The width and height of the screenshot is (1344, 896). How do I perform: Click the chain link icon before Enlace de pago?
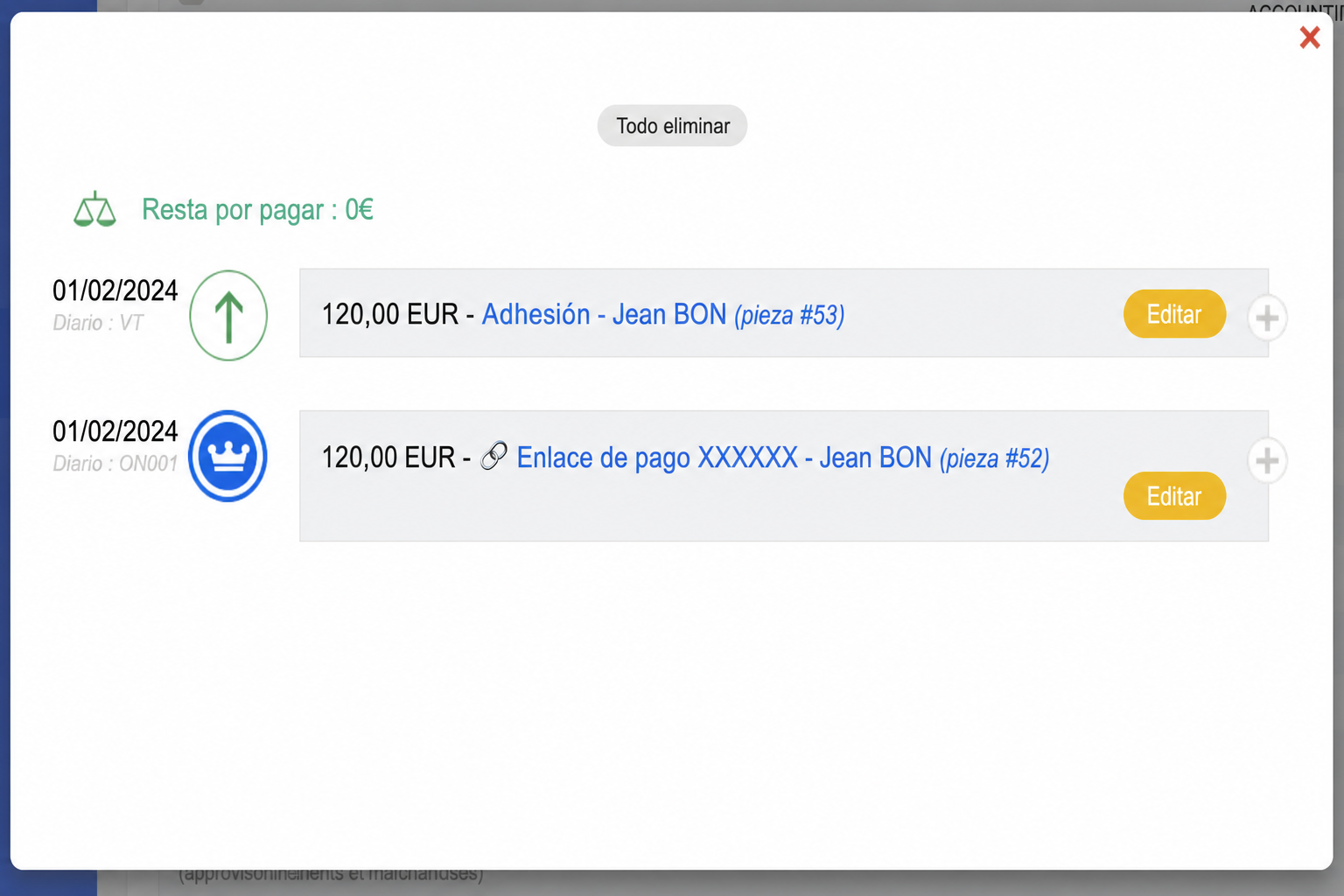(x=494, y=456)
